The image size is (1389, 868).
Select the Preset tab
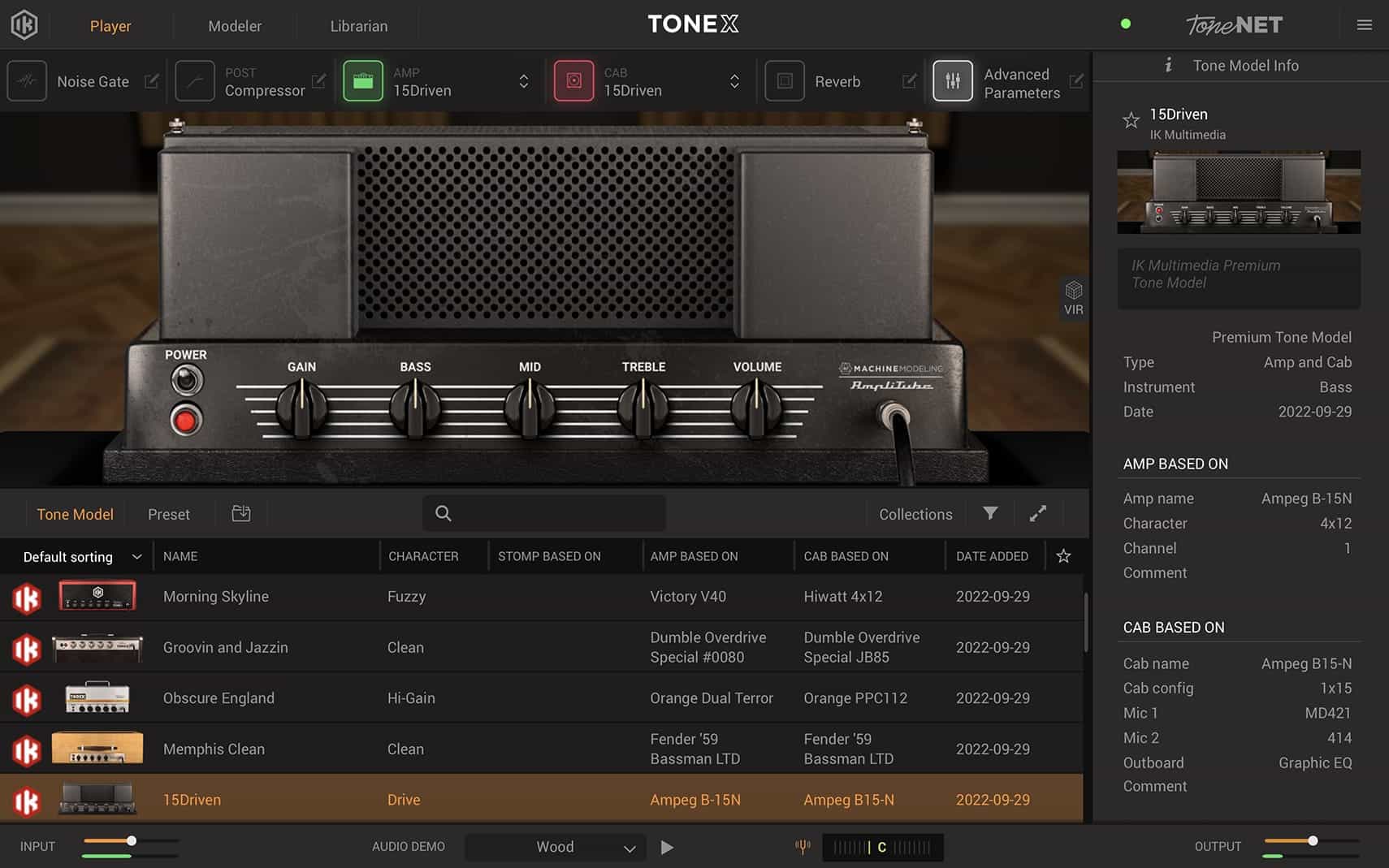point(169,514)
